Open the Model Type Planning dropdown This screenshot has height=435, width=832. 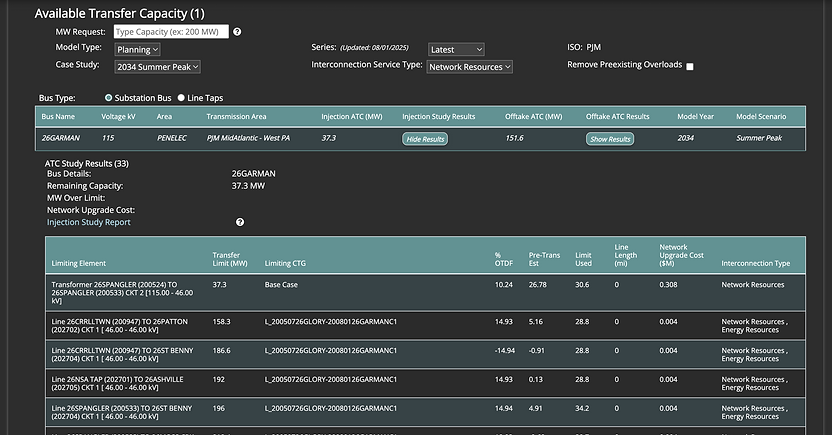point(137,49)
